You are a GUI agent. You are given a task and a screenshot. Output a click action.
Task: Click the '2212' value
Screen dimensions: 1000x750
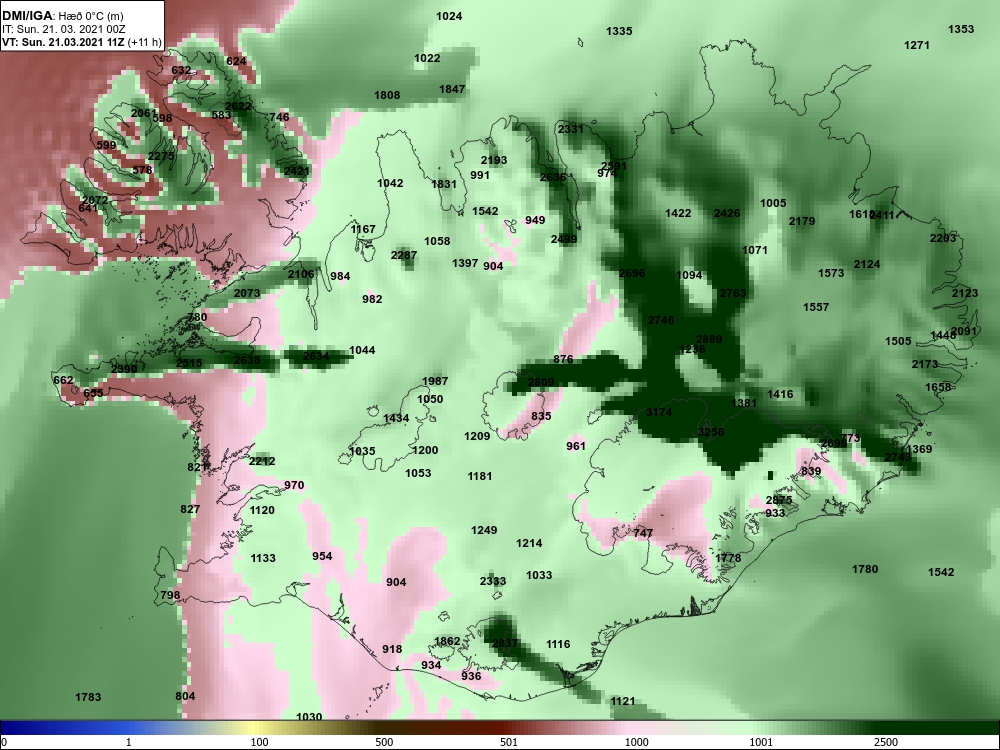coord(261,460)
